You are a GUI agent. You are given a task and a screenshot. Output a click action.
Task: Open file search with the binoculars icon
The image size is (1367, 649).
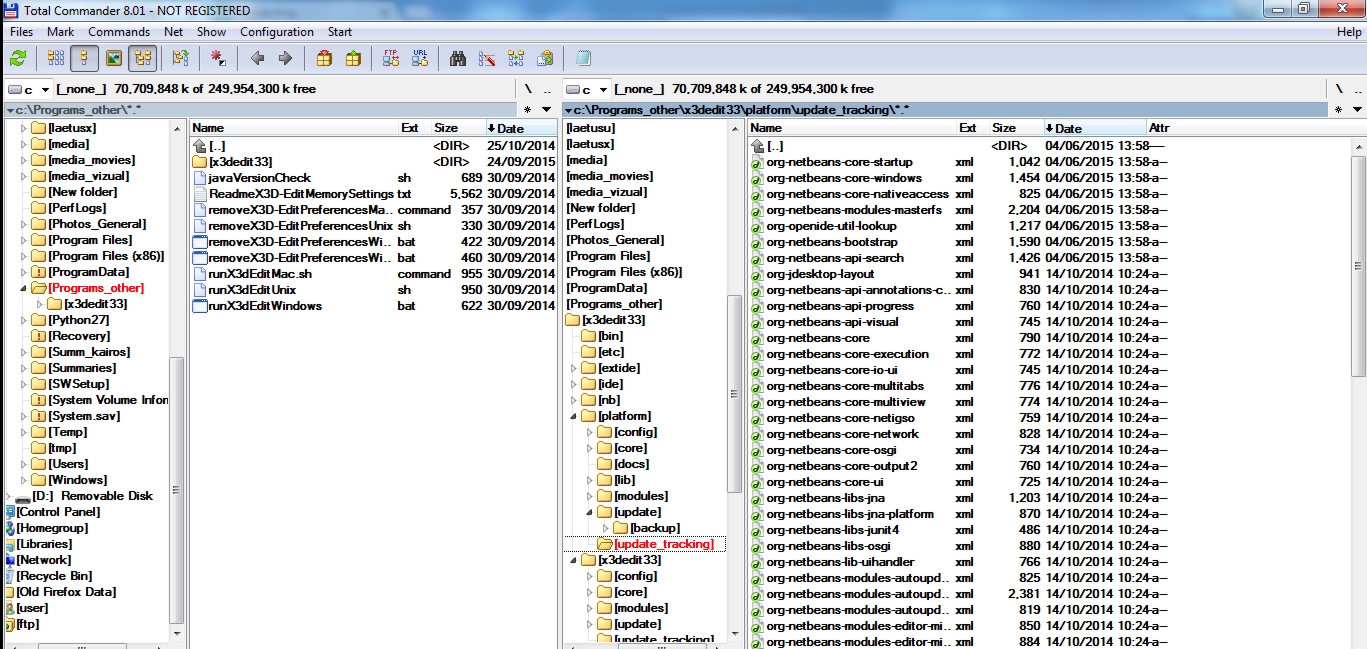(x=458, y=58)
